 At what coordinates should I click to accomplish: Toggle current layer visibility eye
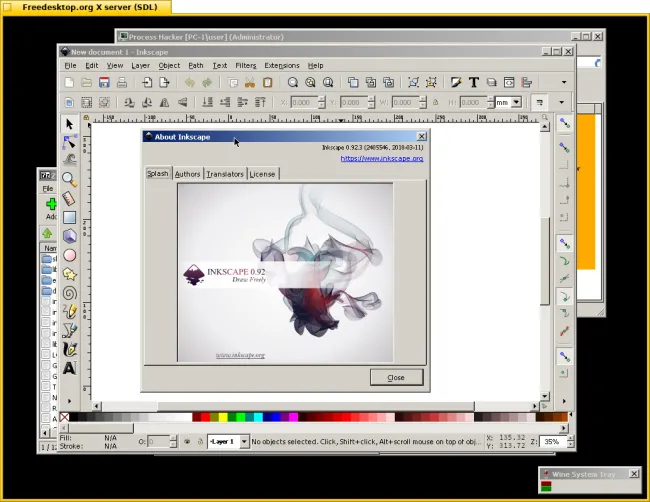187,442
